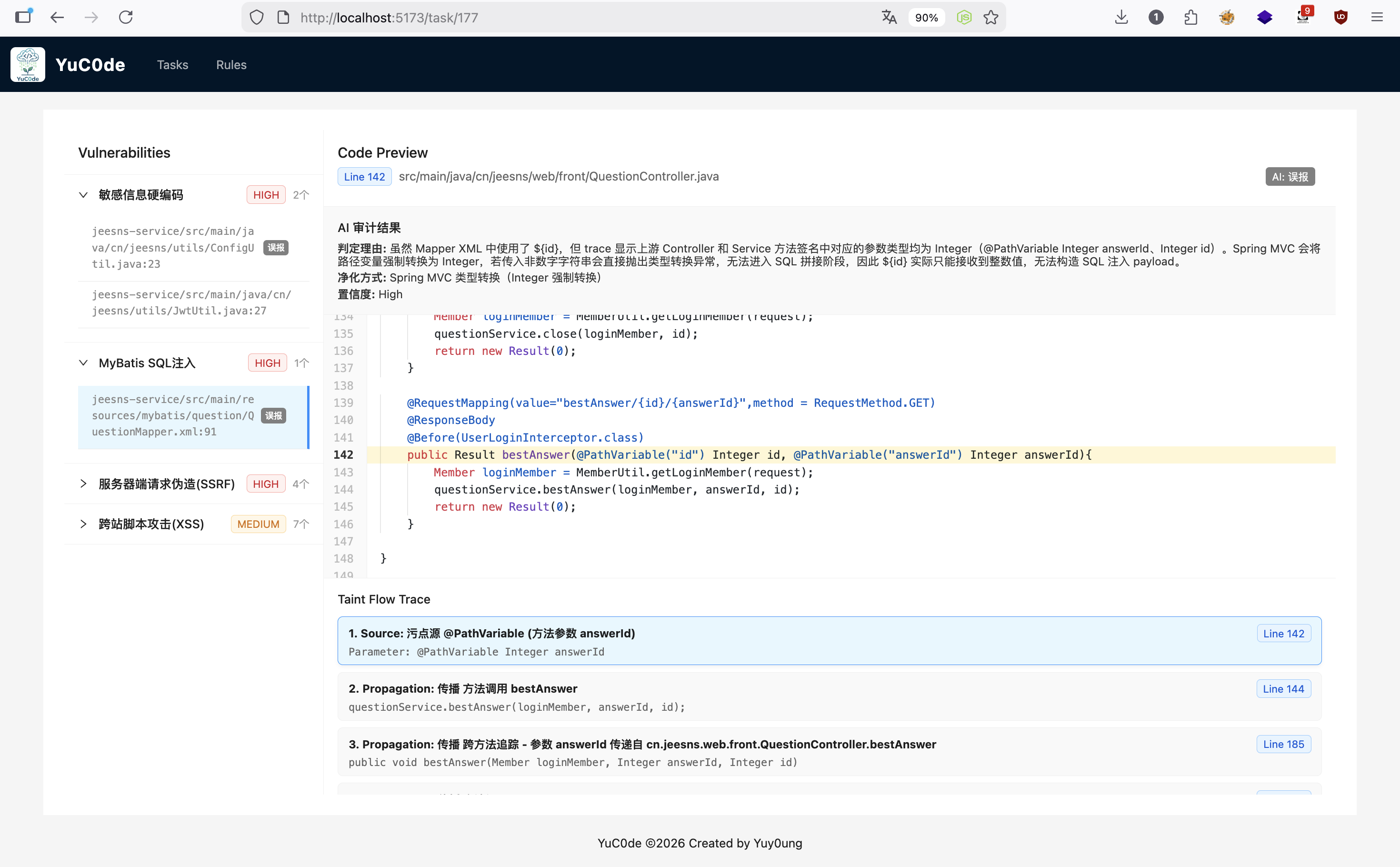The height and width of the screenshot is (867, 1400).
Task: Open the extensions puzzle icon
Action: [x=1191, y=17]
